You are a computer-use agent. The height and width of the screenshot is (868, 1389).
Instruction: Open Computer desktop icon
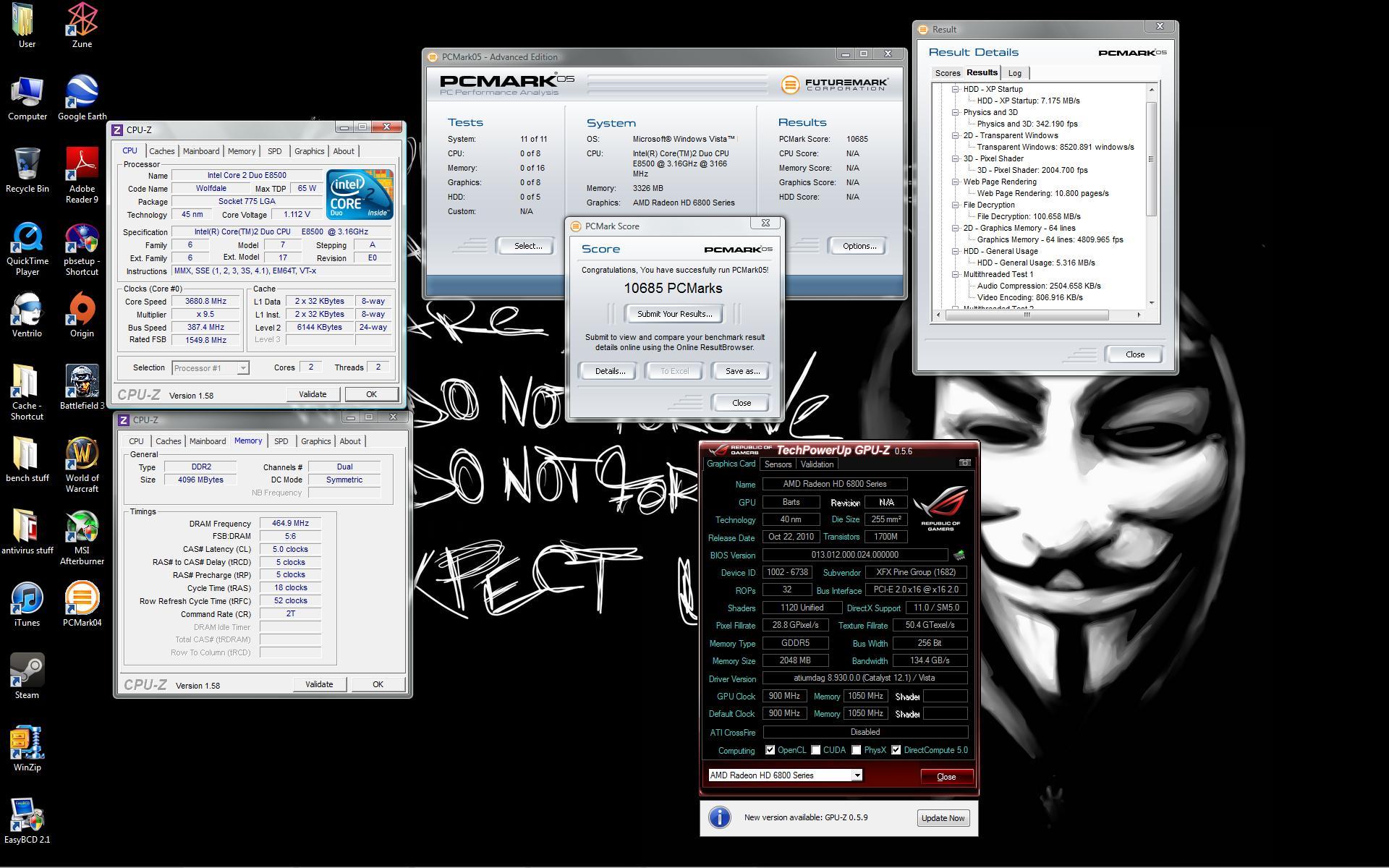(27, 98)
